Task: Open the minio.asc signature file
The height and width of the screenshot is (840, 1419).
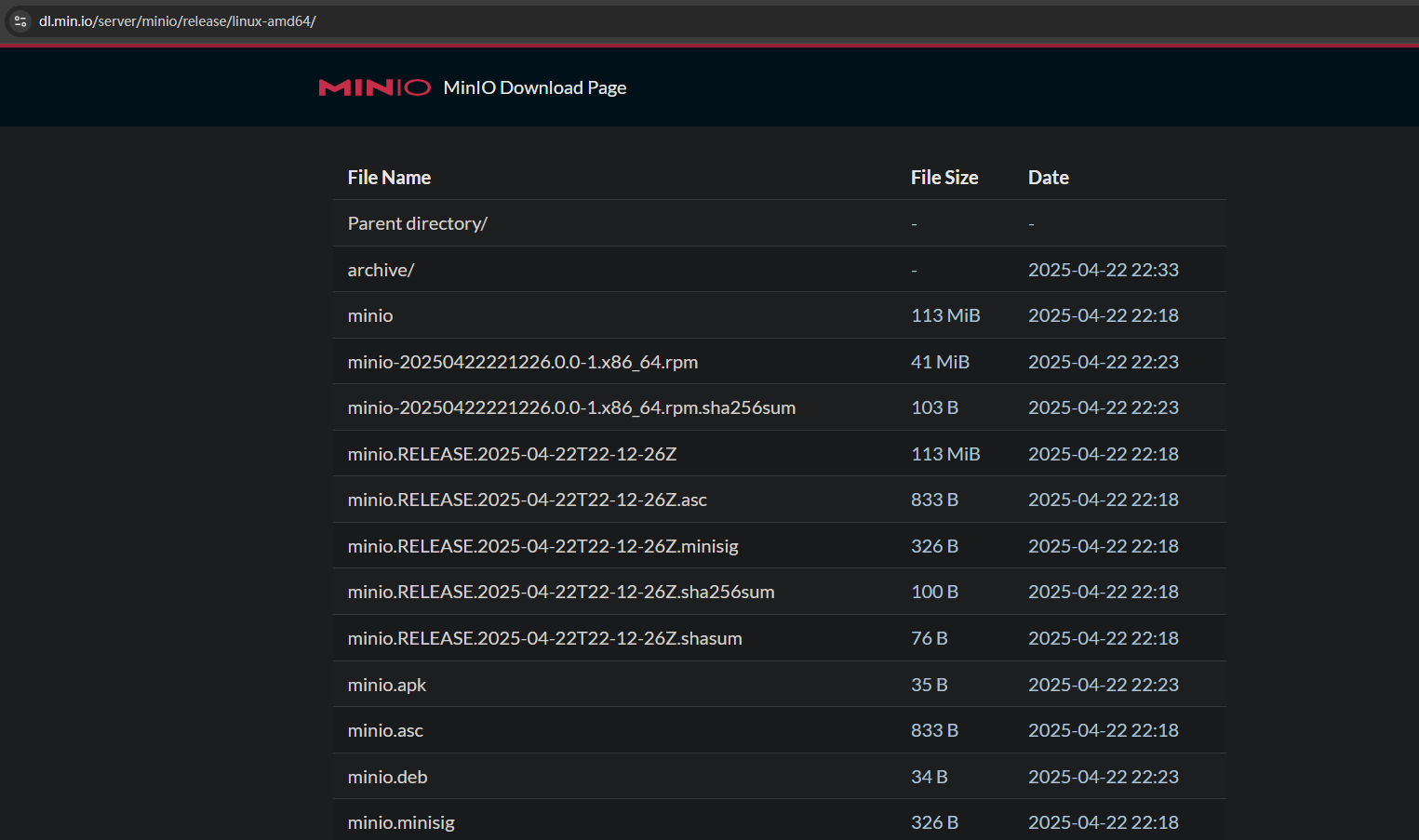Action: click(385, 730)
